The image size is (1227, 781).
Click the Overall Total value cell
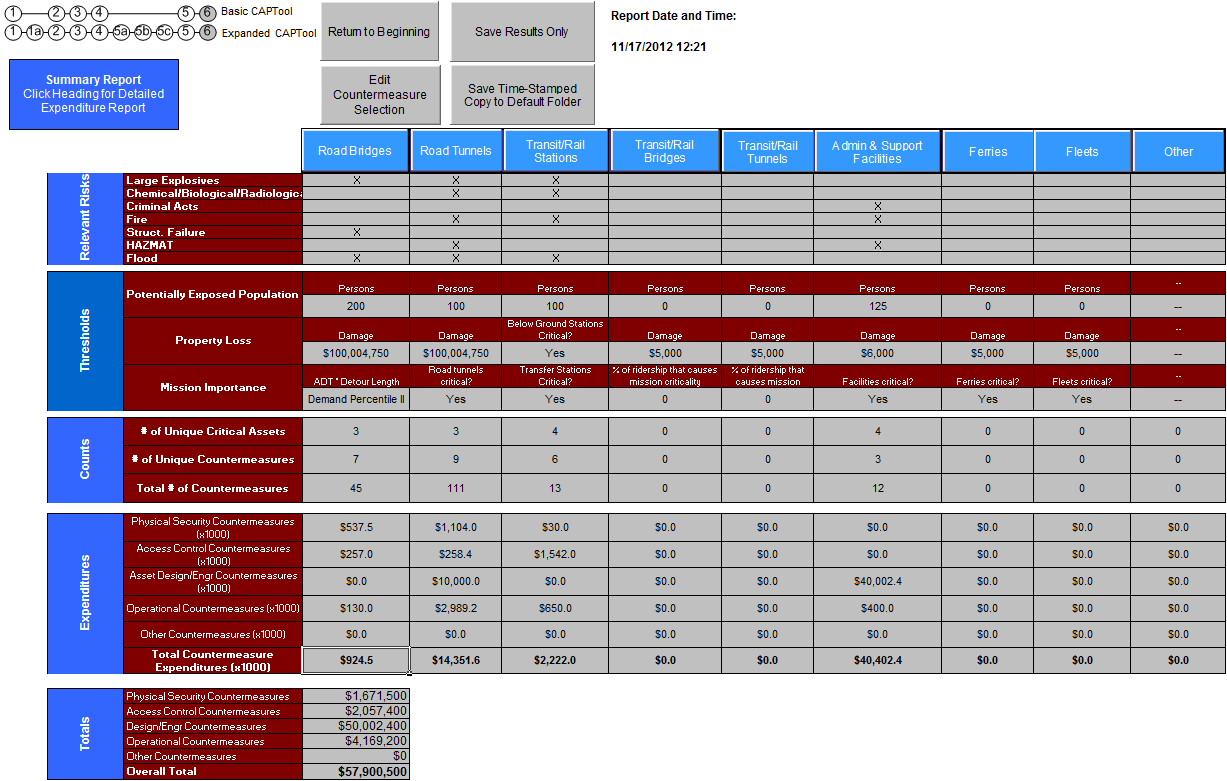point(356,771)
